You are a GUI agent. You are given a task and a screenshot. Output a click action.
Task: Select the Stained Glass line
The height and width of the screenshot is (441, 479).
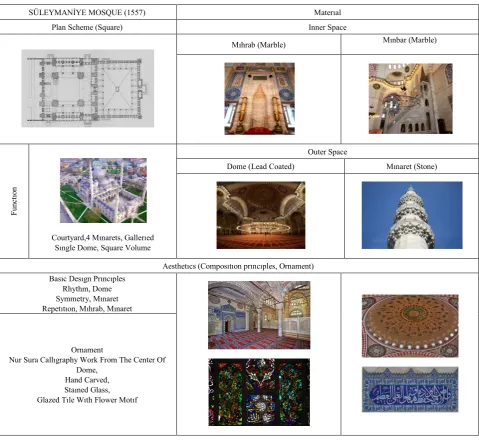pyautogui.click(x=87, y=390)
